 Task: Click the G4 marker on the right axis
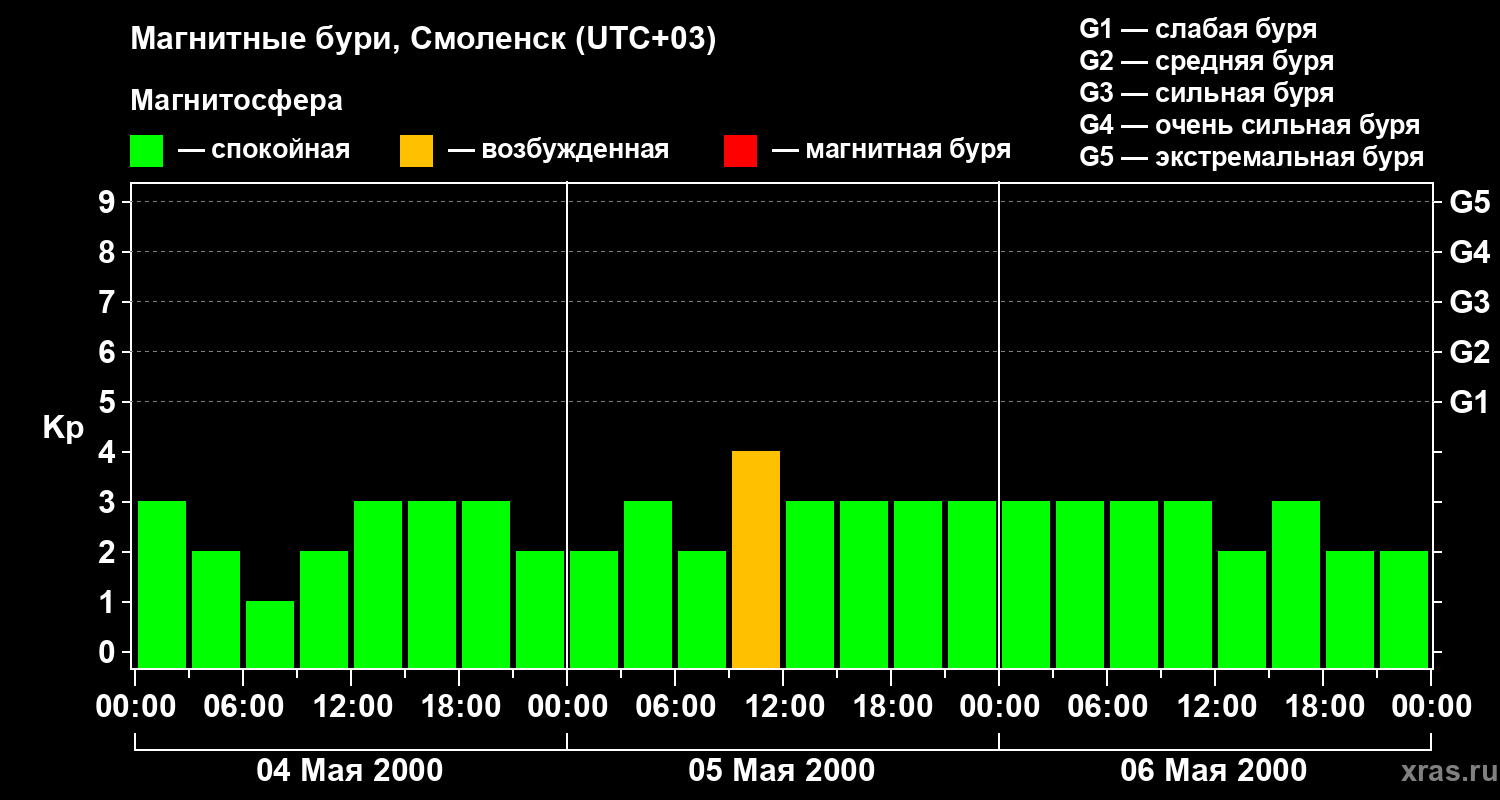click(1470, 252)
